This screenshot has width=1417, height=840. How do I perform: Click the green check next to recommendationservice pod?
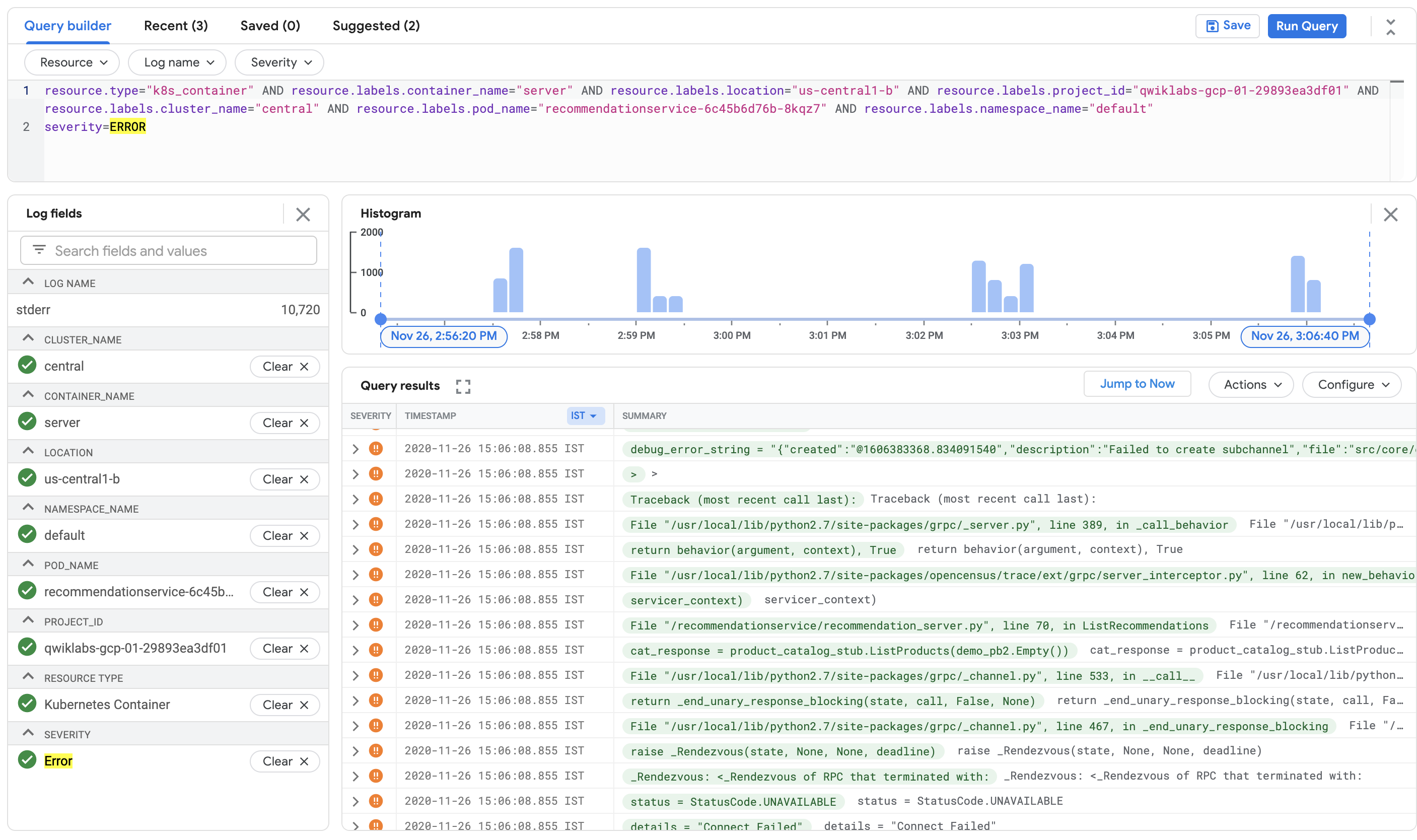[x=27, y=591]
